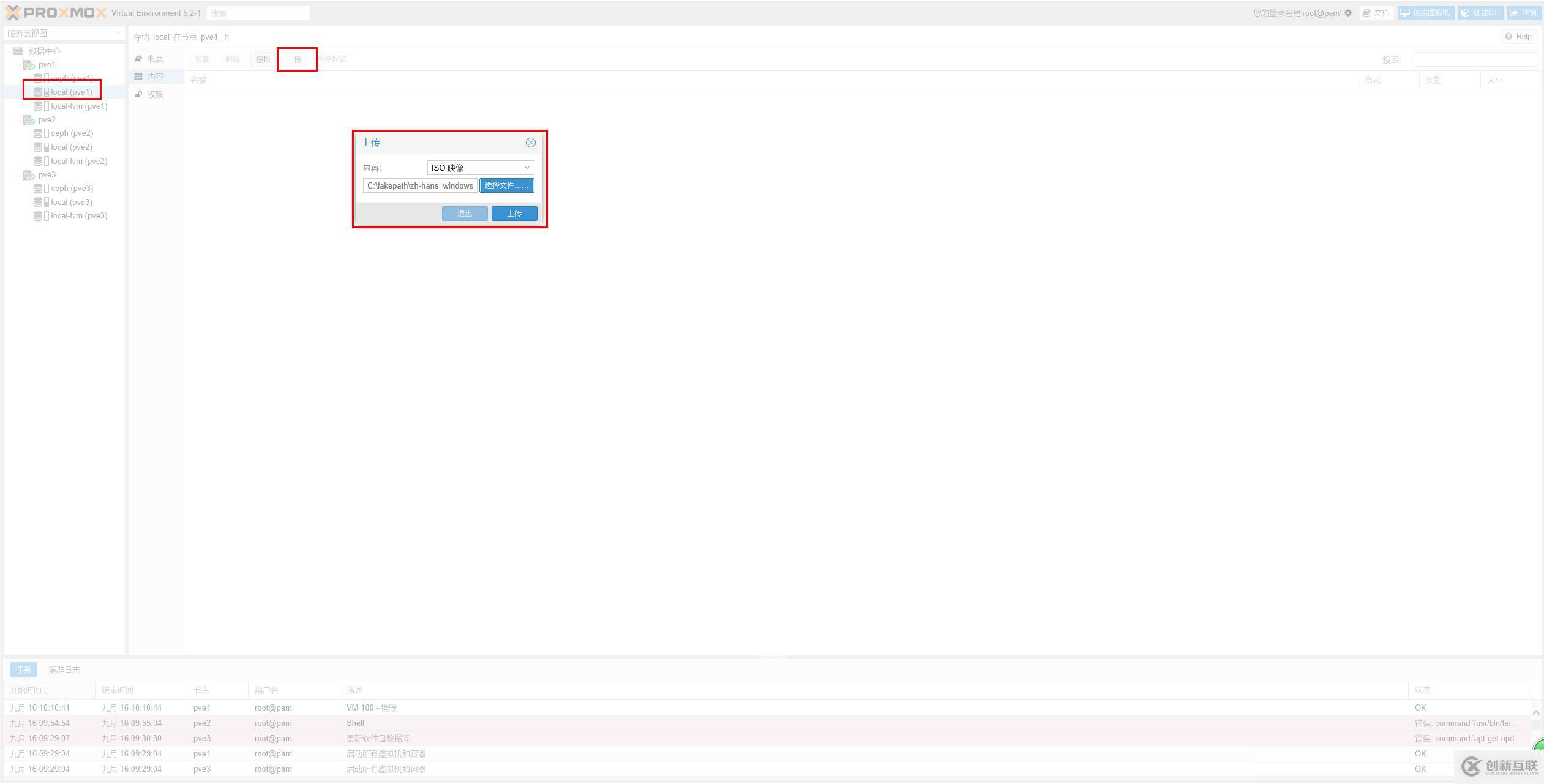This screenshot has width=1544, height=784.
Task: Click blue 上传 button in dialog
Action: point(514,214)
